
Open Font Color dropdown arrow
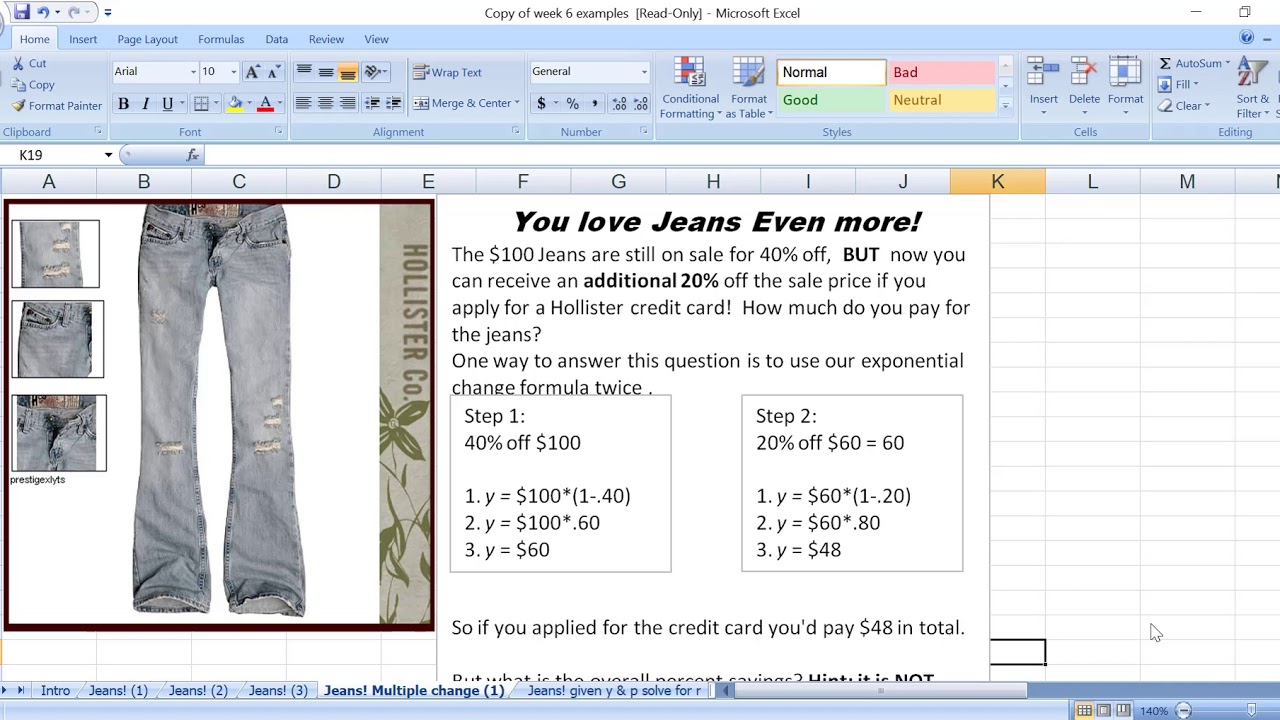(x=279, y=104)
